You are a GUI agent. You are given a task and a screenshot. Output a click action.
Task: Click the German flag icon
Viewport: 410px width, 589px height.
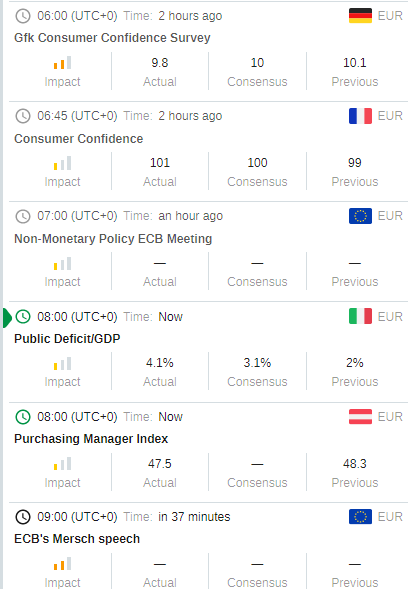360,16
